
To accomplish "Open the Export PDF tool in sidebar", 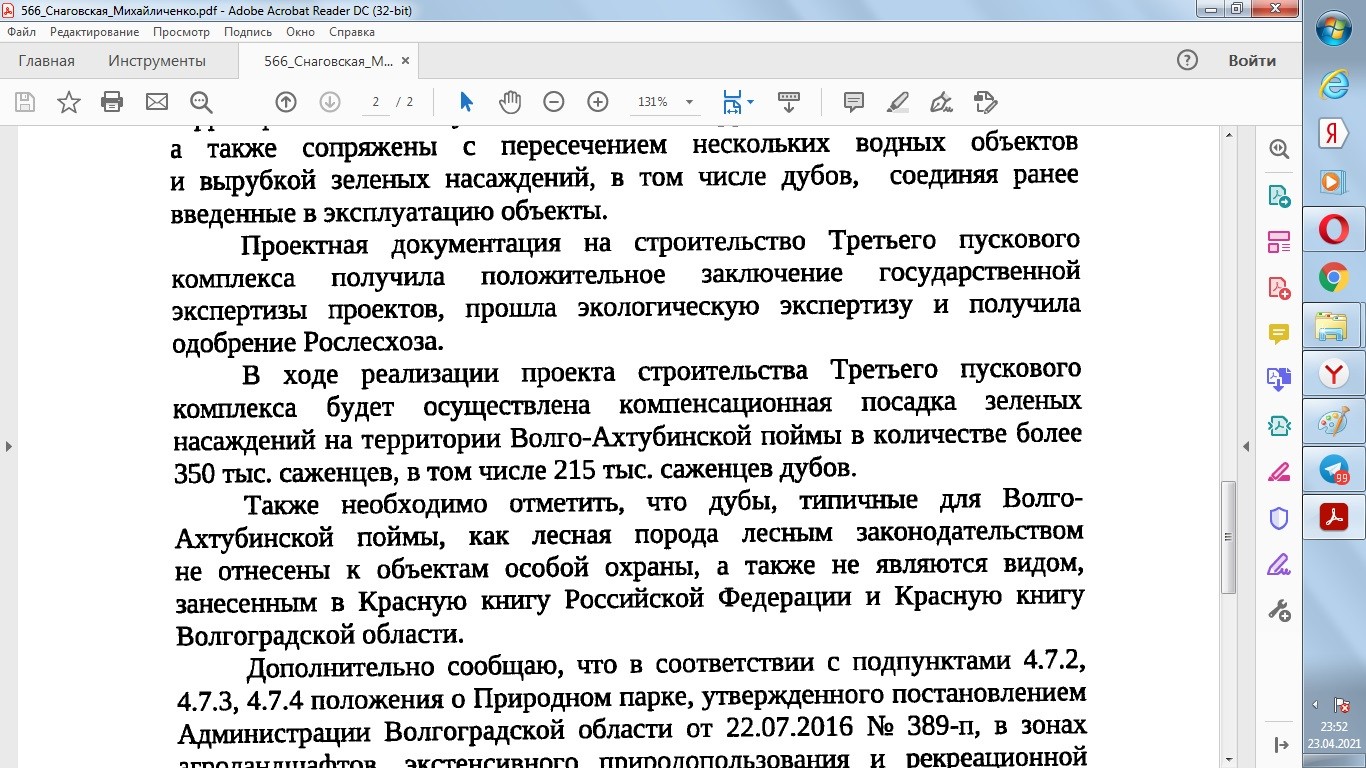I will (x=1279, y=195).
